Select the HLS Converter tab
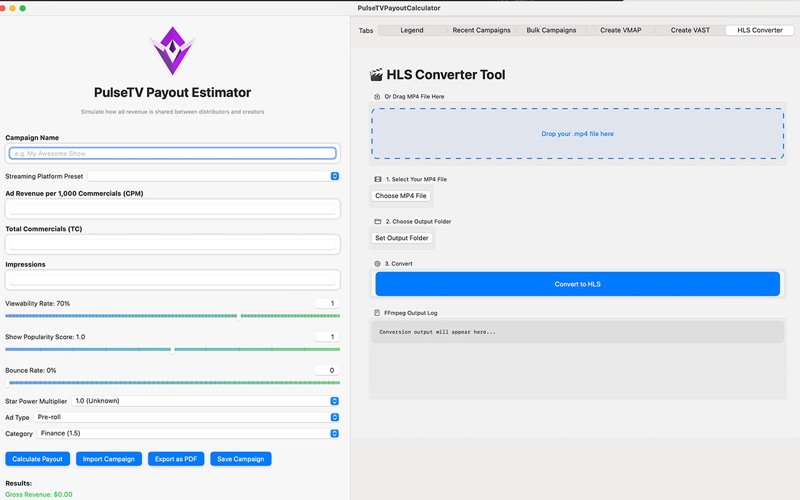This screenshot has width=800, height=500. [760, 30]
